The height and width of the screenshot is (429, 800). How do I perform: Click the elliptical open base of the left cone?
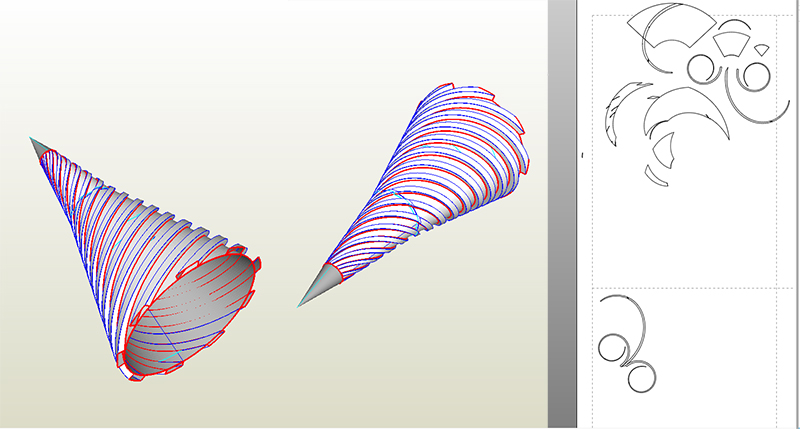pos(190,314)
